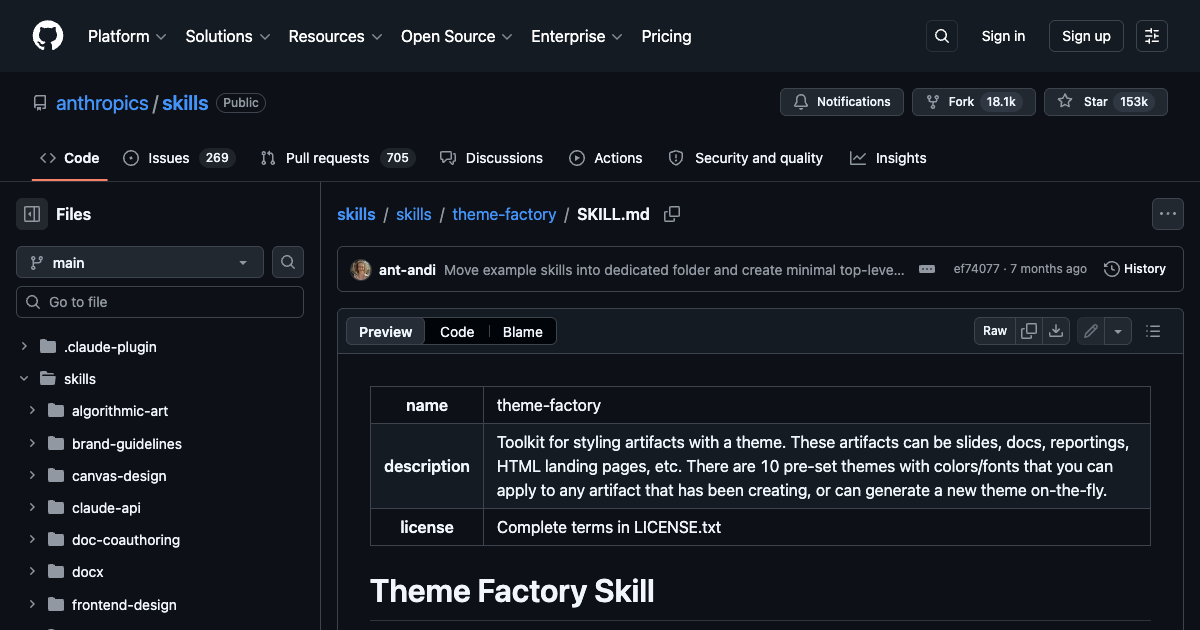Go to the anthropics organization page
1200x630 pixels.
(102, 103)
